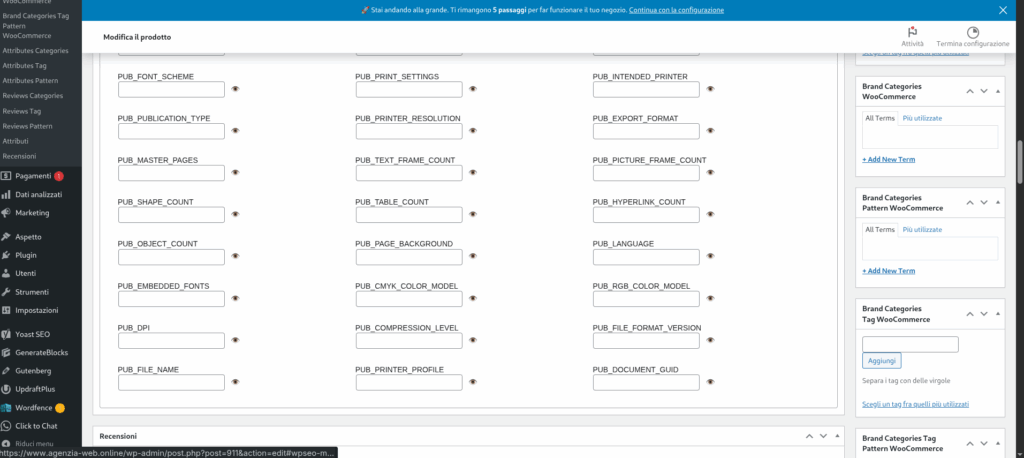Click the Pagamenti red notification badge
Screen dimensions: 1024x458
59,176
